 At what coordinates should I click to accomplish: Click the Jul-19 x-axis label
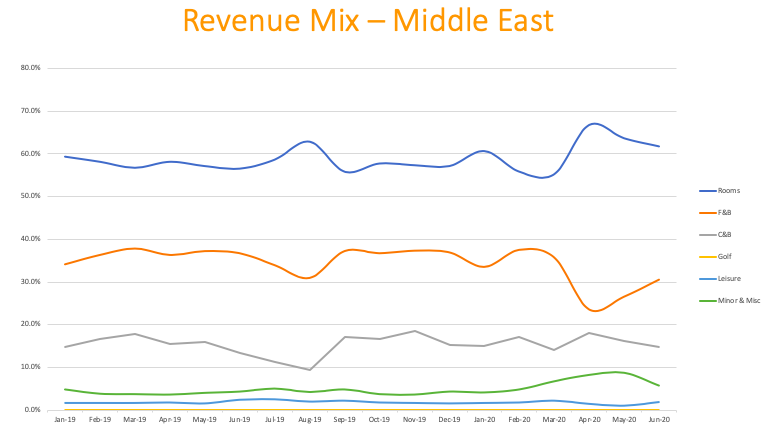(275, 420)
